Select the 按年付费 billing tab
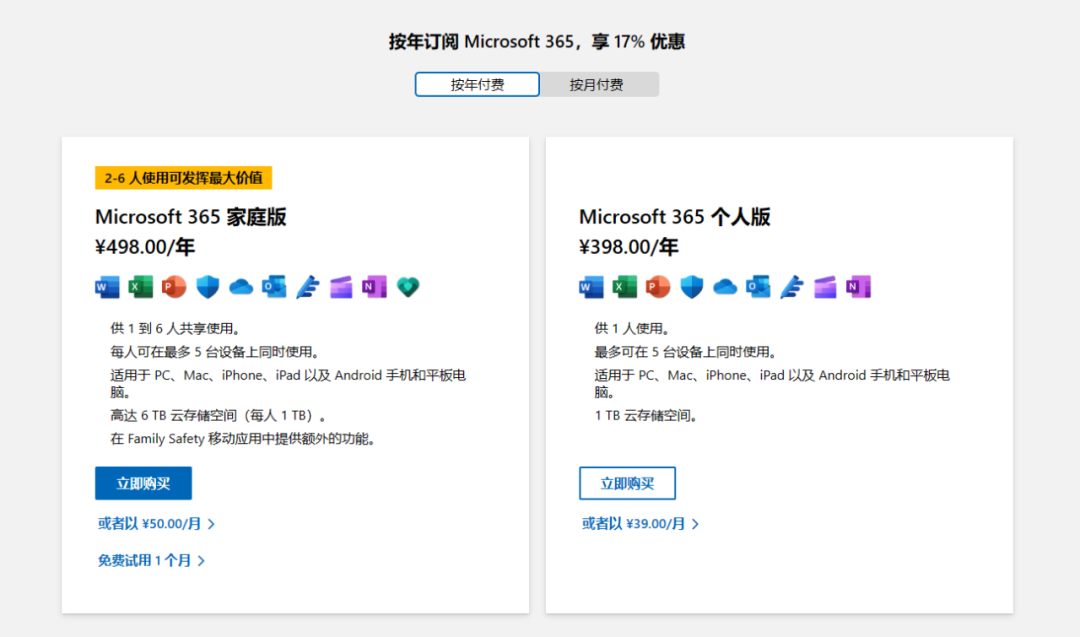 (x=477, y=85)
